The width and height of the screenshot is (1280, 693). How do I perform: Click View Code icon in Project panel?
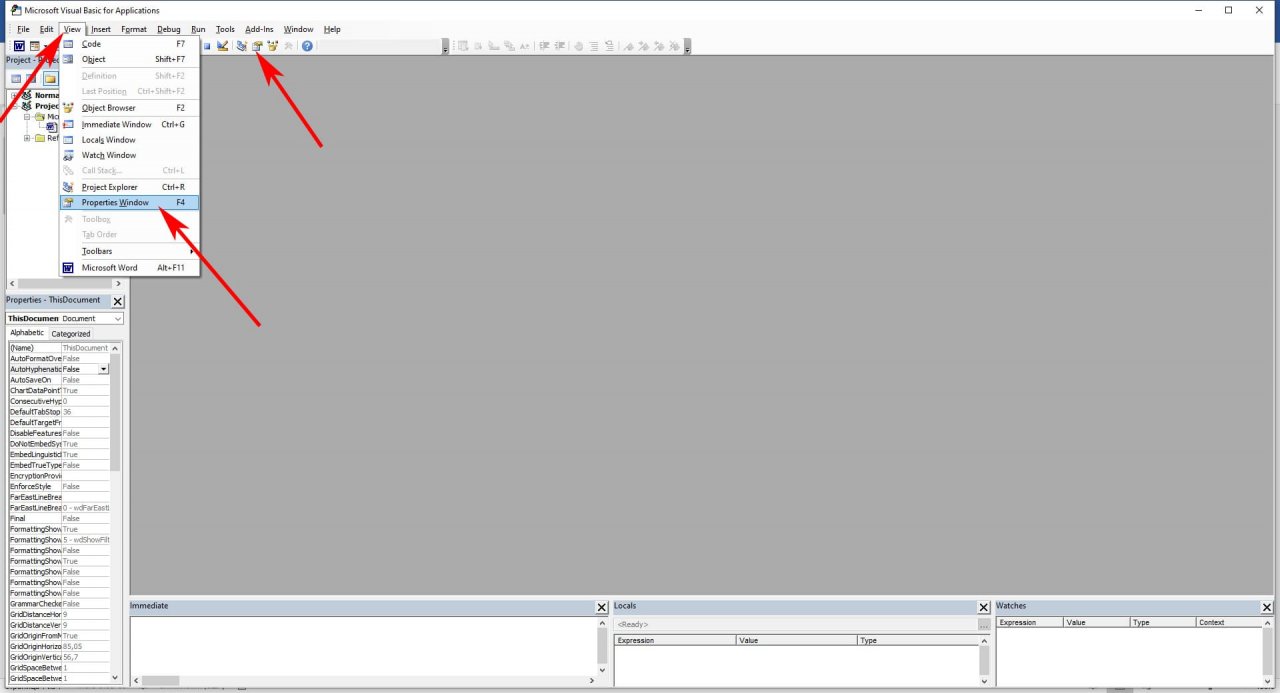tap(16, 78)
